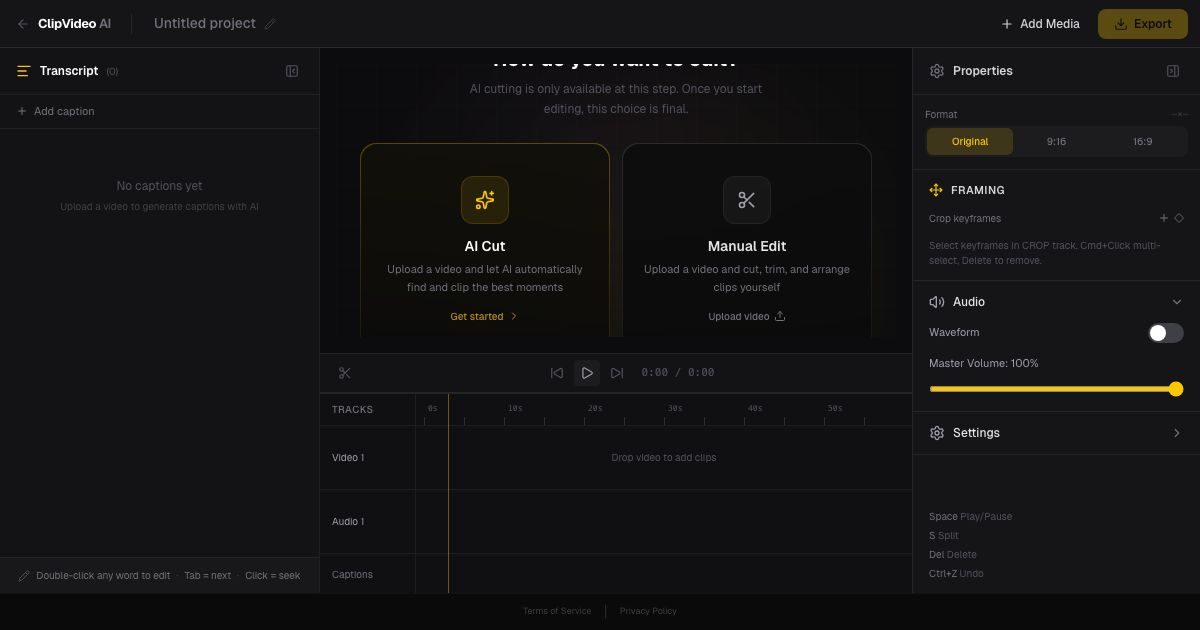Viewport: 1200px width, 630px height.
Task: Click the Manual Edit card title
Action: [x=747, y=246]
